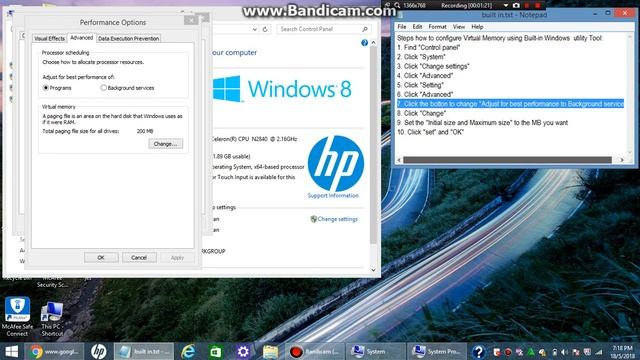
Task: Open File Explorer from the taskbar
Action: 270,351
